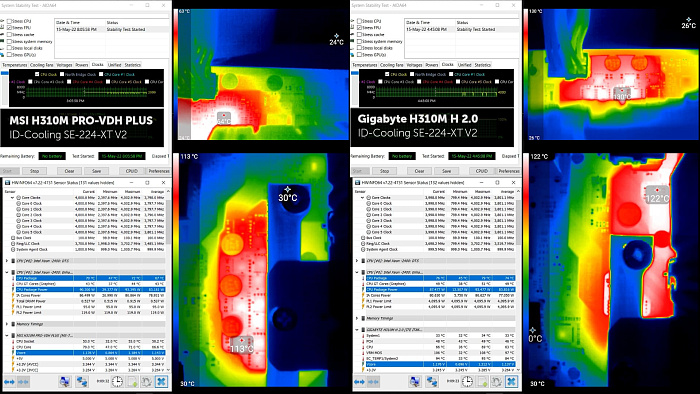Expand Memory Timings section in left HWiNFO
The image size is (700, 394).
[x=7, y=324]
